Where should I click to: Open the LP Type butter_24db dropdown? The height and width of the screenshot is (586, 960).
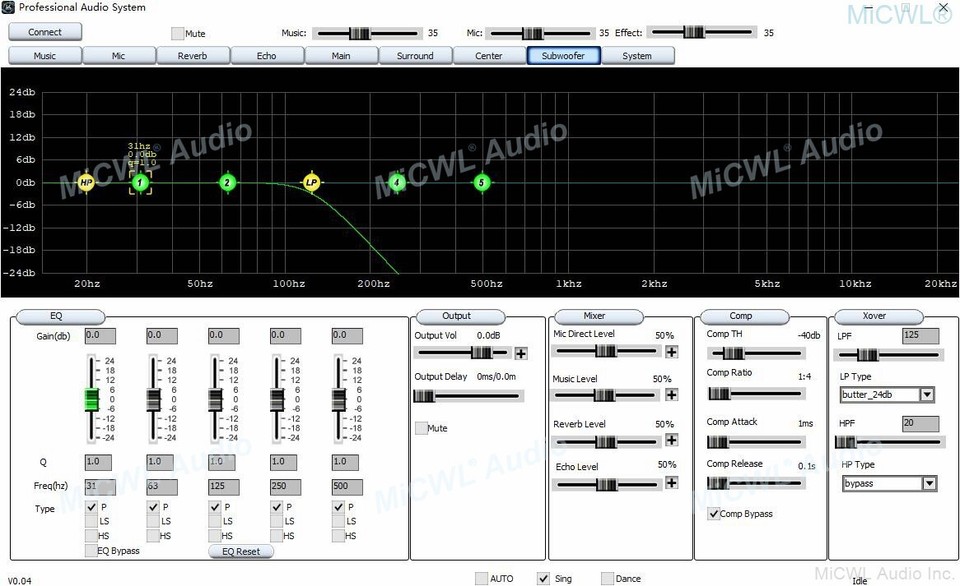pos(927,394)
